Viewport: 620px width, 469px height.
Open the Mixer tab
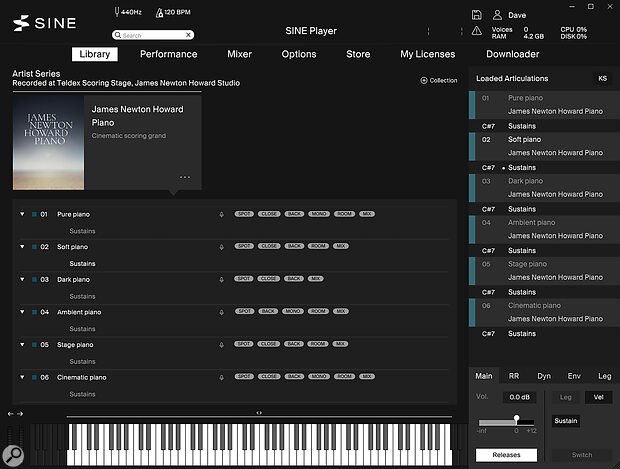click(239, 54)
